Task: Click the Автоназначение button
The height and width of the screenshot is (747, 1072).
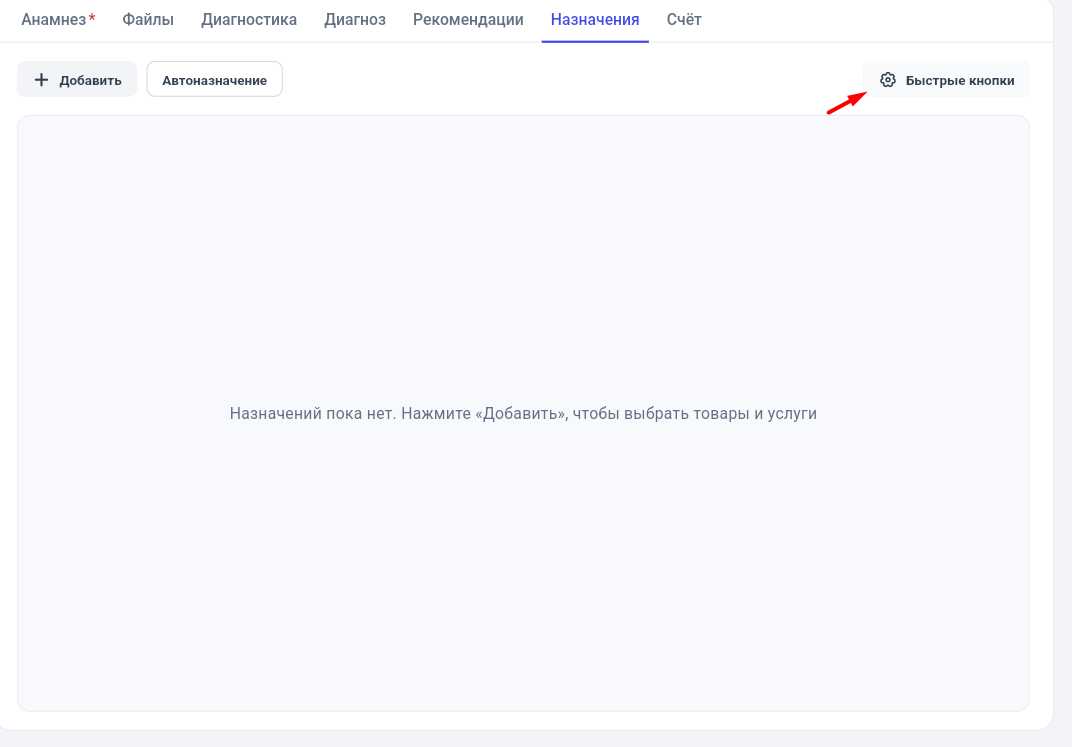Action: tap(215, 79)
